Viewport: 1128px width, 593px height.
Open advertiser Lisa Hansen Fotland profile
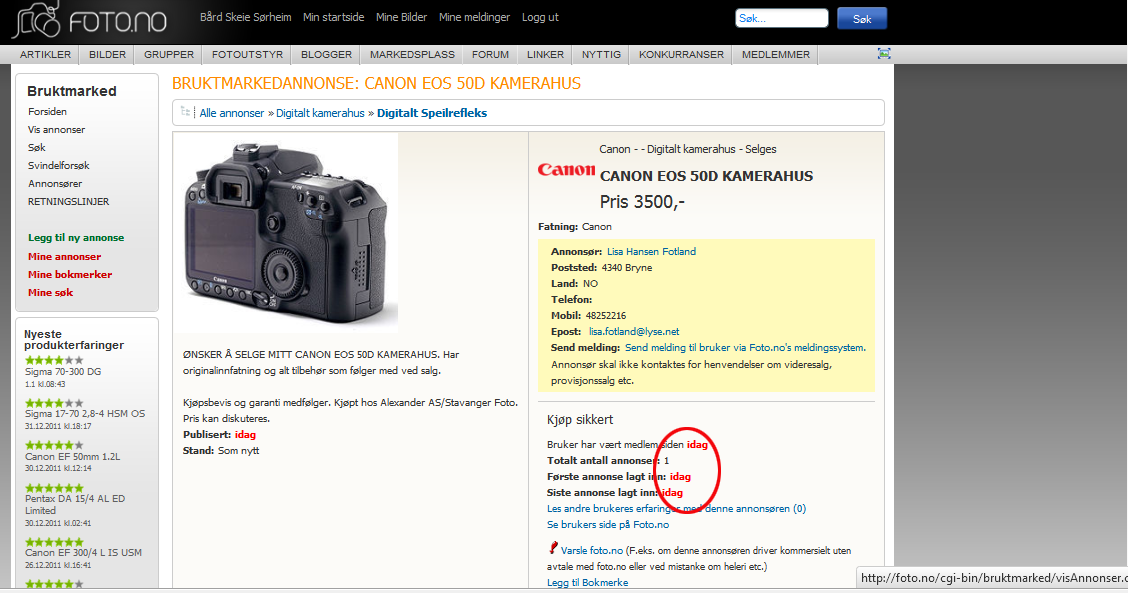point(651,251)
